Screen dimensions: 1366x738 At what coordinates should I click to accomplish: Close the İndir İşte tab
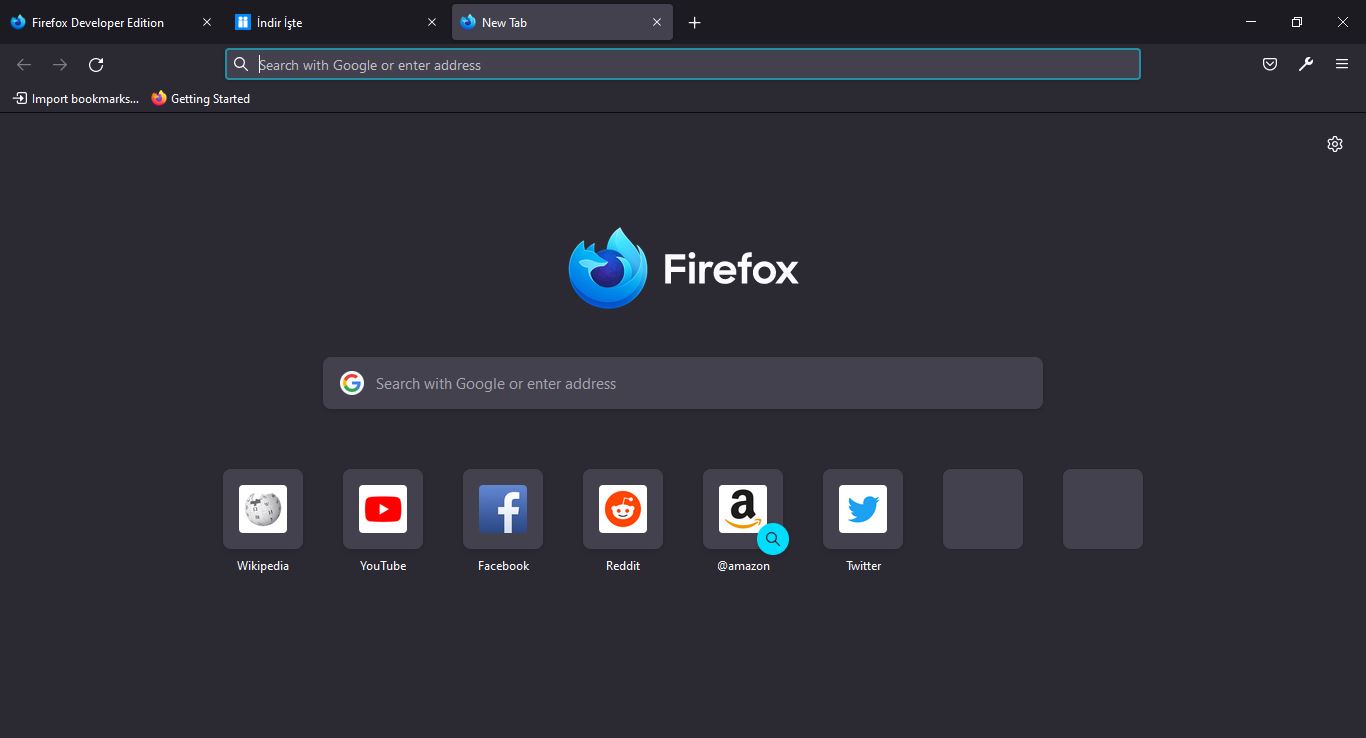[432, 22]
